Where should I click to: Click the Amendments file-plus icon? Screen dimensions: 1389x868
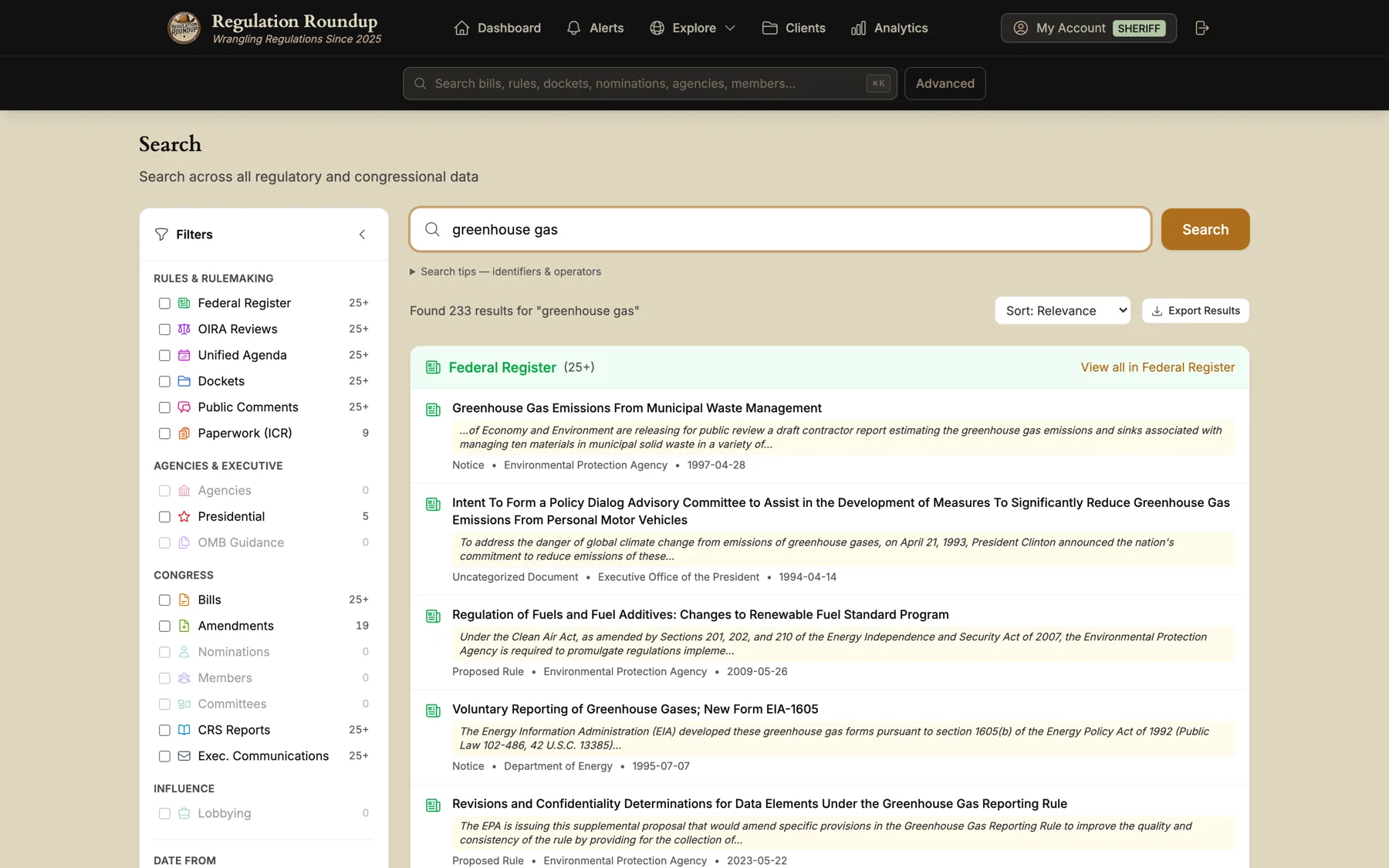tap(184, 626)
